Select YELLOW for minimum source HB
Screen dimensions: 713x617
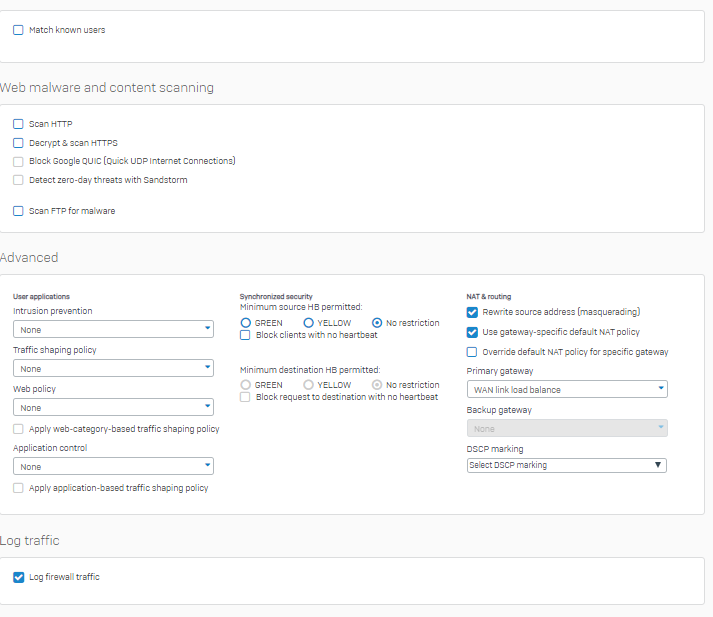[309, 323]
